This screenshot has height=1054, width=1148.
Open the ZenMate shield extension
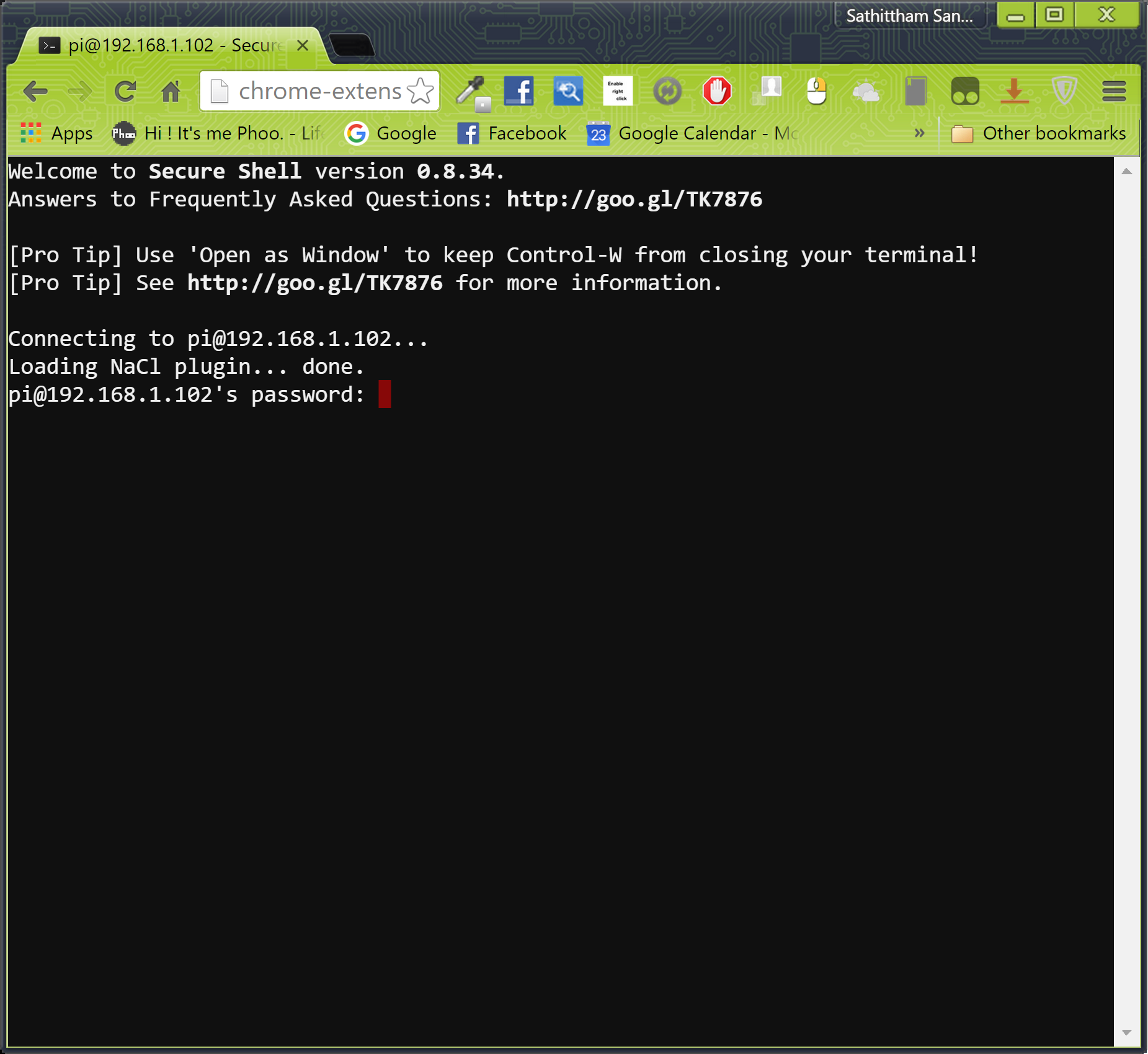pyautogui.click(x=1064, y=91)
